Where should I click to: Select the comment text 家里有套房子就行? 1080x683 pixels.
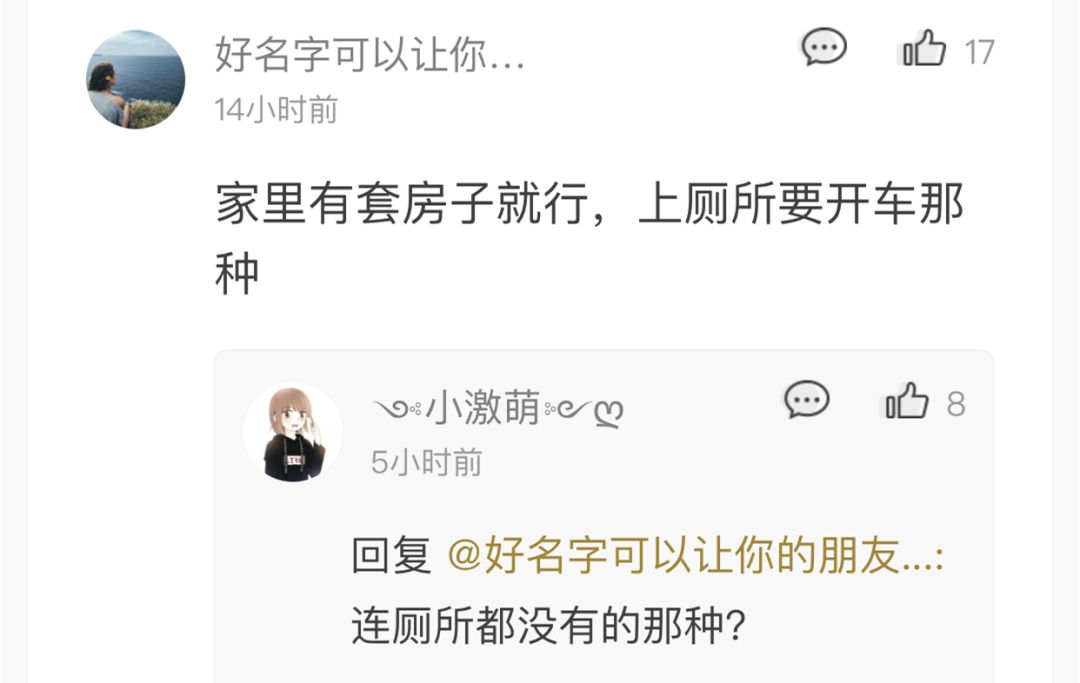tap(402, 204)
